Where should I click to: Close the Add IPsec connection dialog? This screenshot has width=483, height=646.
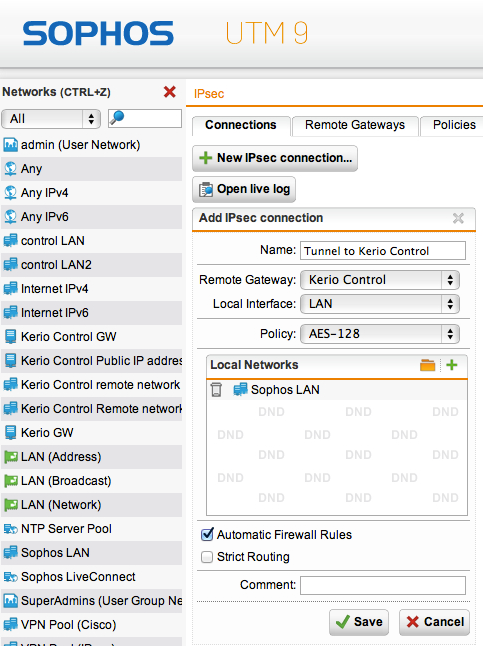(458, 218)
